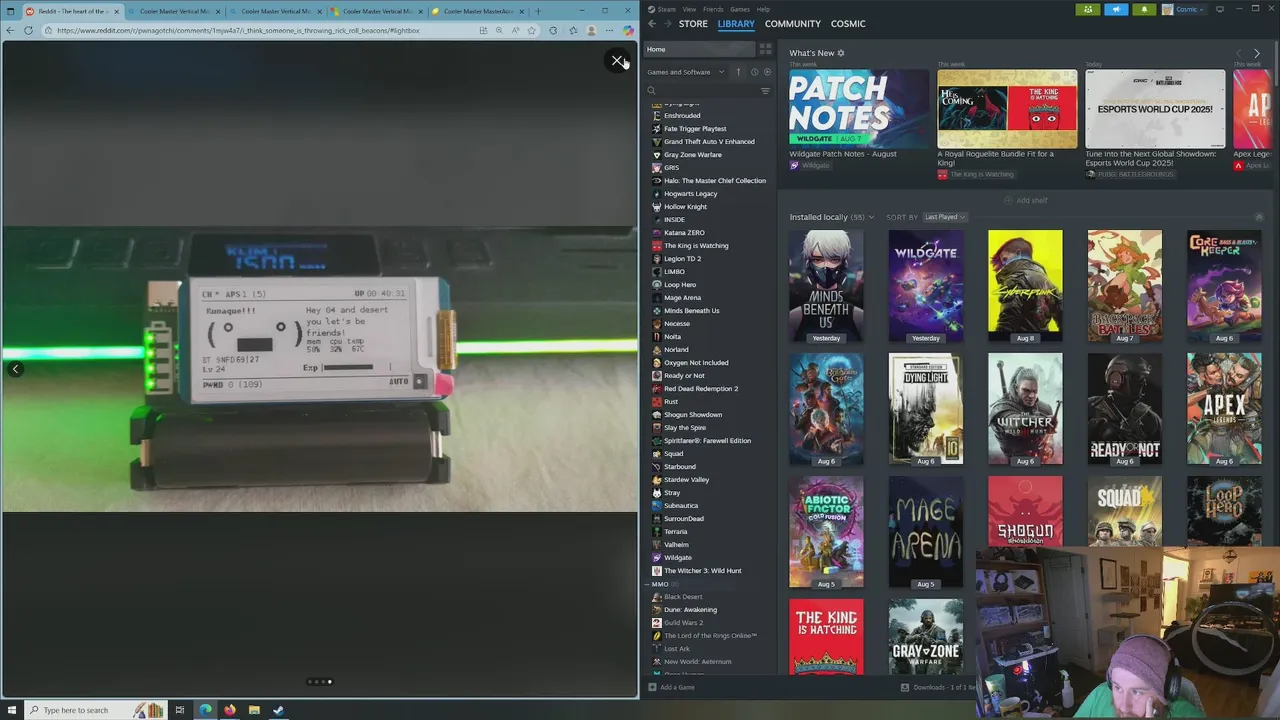Open the Steam Games menu

click(740, 9)
